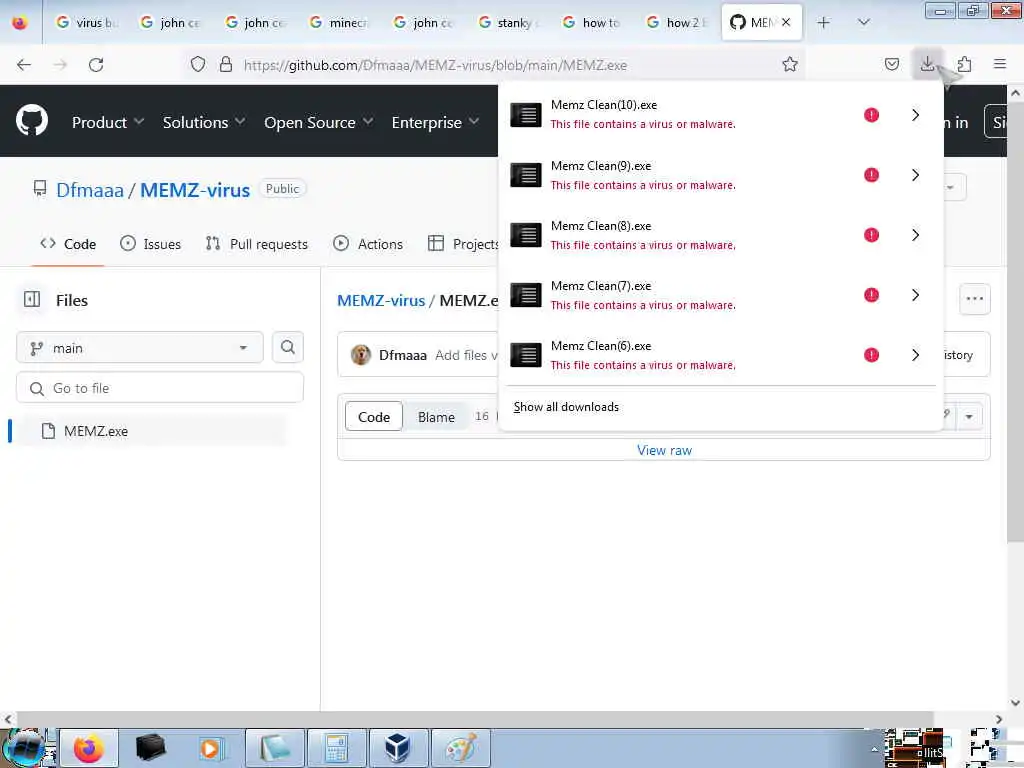Viewport: 1024px width, 768px height.
Task: Switch to the 'stanky' Google tab
Action: click(507, 22)
